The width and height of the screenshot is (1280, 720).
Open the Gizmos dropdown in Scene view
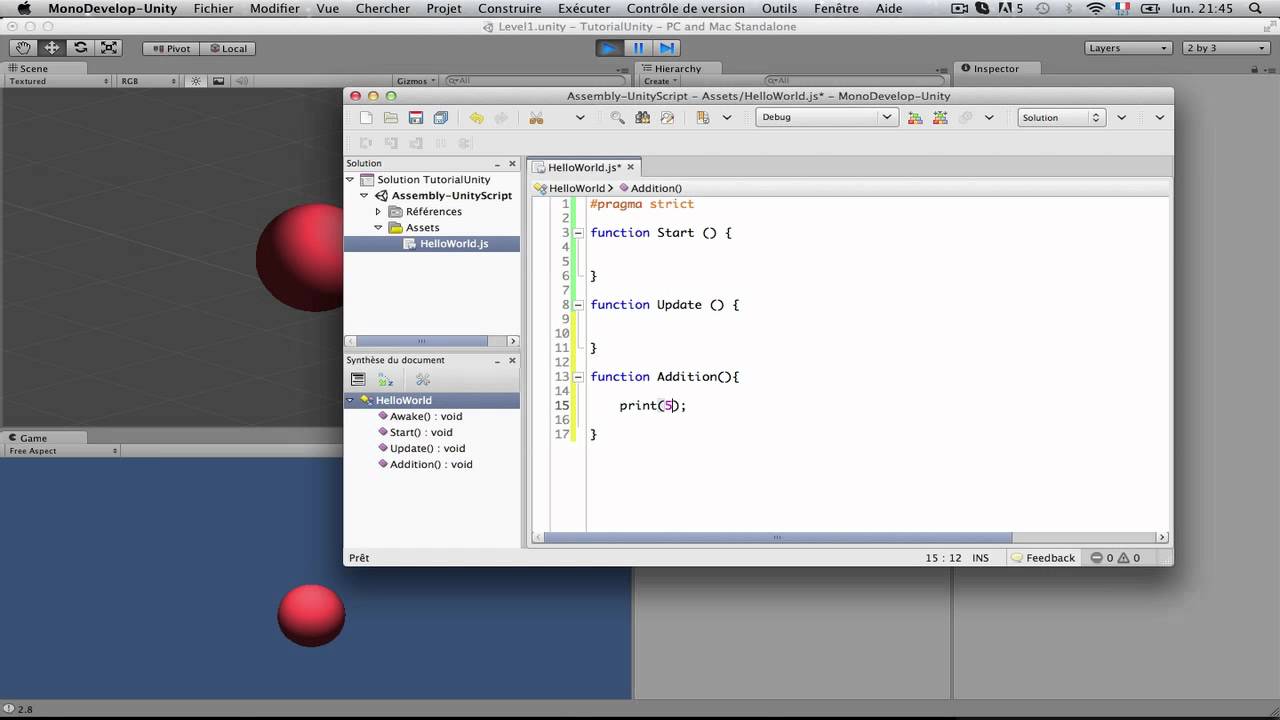pyautogui.click(x=416, y=81)
